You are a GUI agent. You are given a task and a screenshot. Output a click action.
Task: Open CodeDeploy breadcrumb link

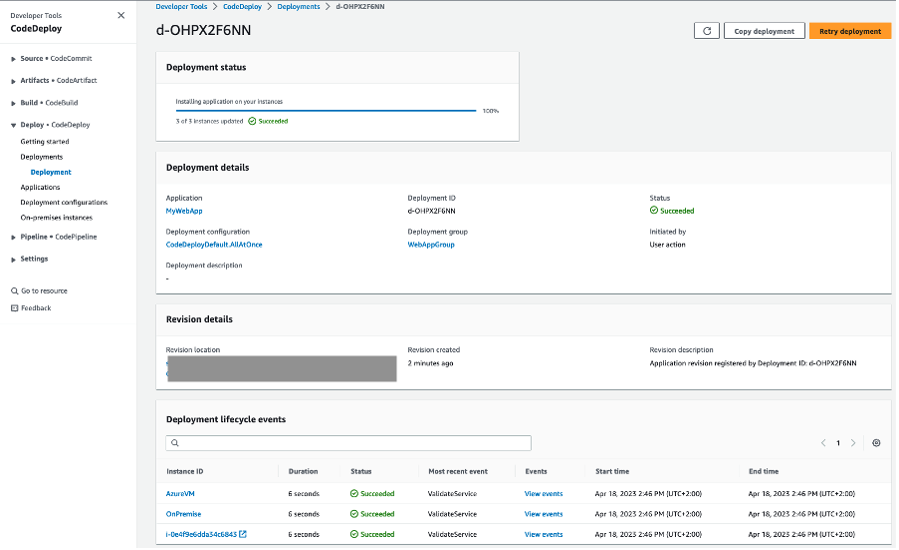(243, 7)
